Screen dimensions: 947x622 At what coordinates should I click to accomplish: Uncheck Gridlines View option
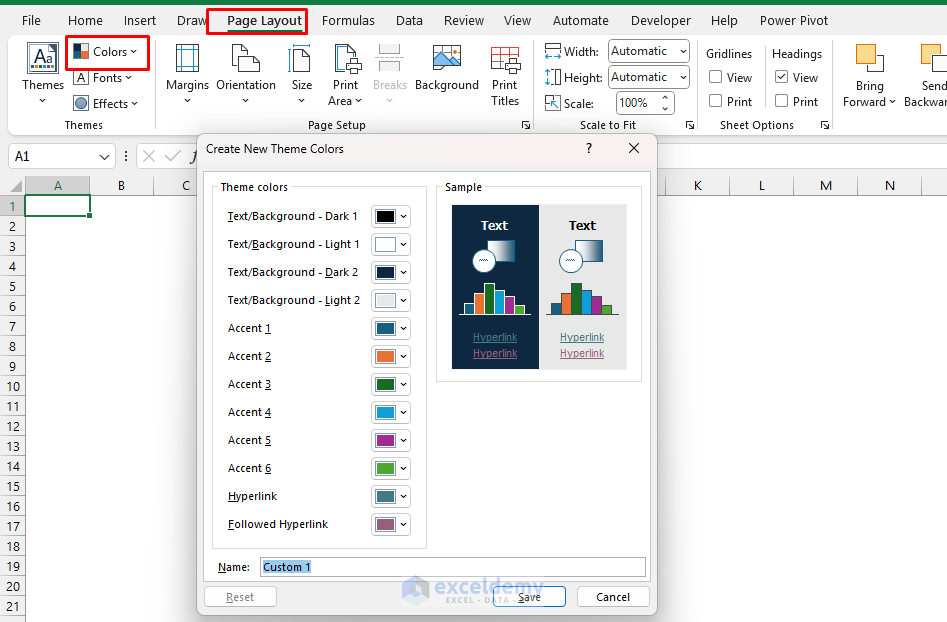[715, 77]
